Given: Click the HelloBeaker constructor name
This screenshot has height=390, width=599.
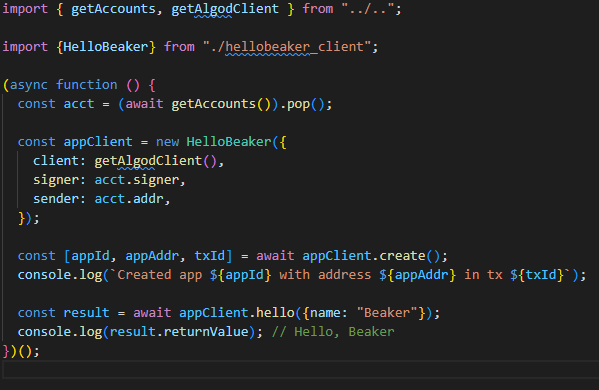Looking at the screenshot, I should click(228, 142).
